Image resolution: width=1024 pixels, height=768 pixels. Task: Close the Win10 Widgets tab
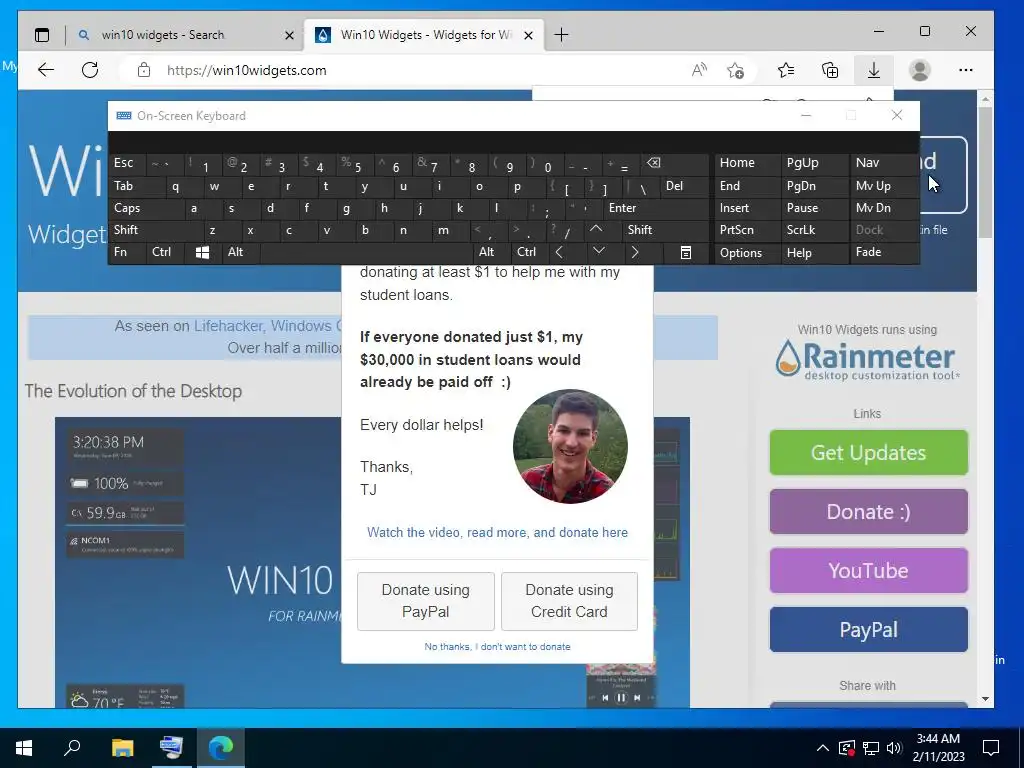[528, 35]
